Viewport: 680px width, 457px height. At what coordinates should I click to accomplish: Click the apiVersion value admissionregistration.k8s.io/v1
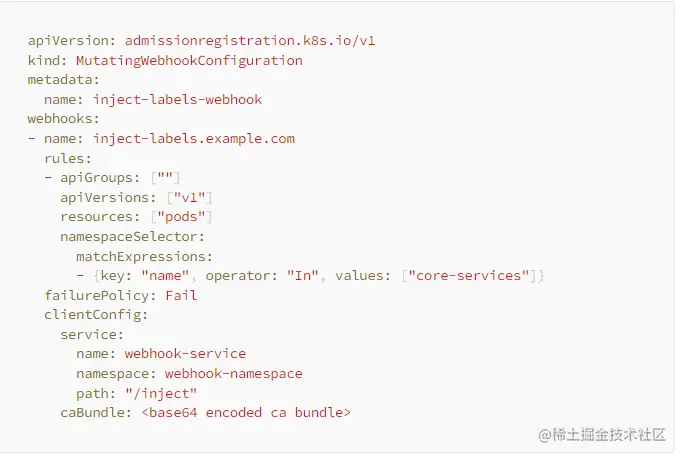pyautogui.click(x=250, y=41)
